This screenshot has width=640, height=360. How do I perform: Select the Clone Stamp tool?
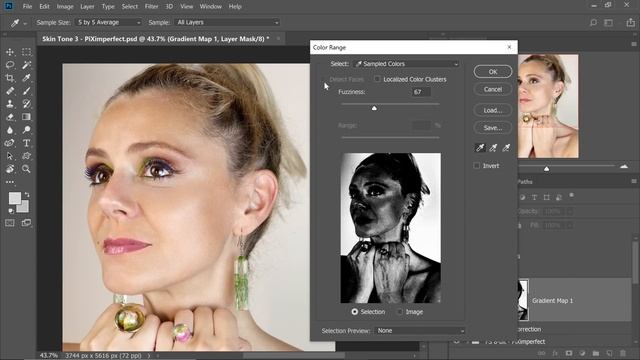10,104
